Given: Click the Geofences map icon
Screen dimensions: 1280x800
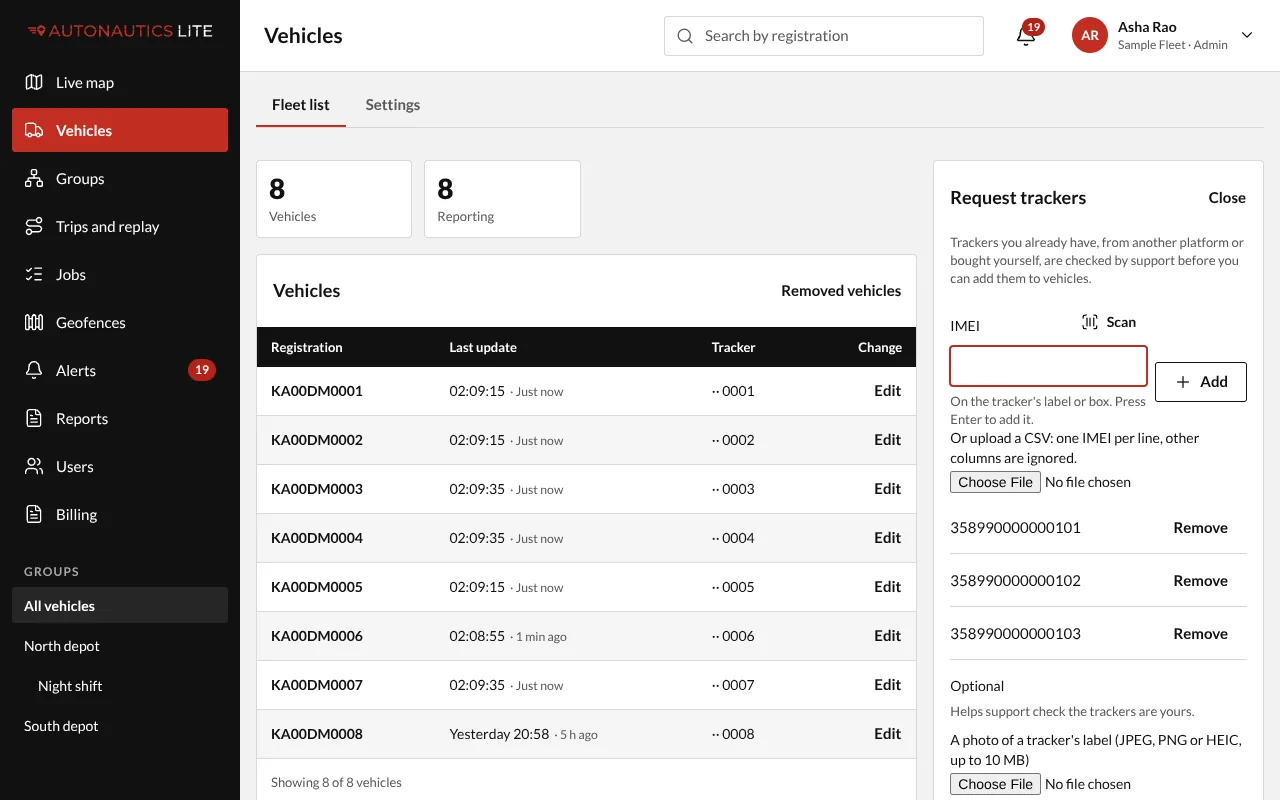Looking at the screenshot, I should point(34,322).
